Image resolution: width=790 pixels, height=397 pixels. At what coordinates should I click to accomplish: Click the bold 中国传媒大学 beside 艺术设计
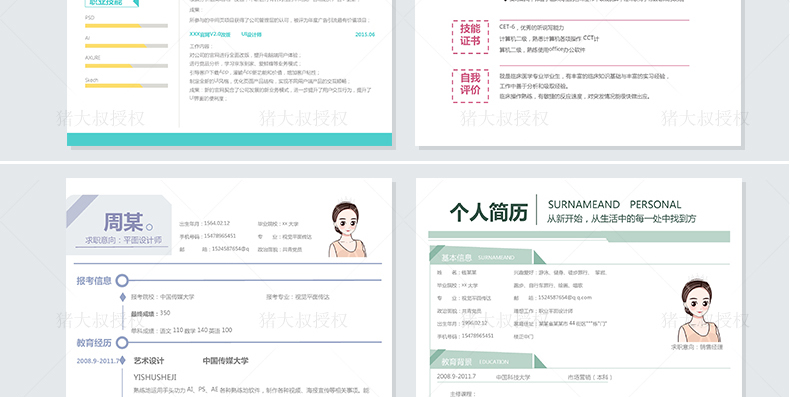225,361
